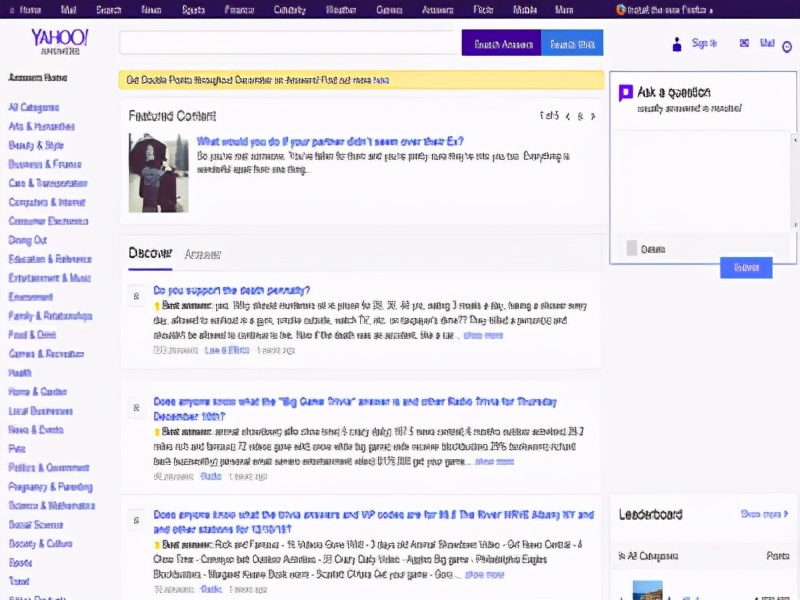Click the Show more arrow in the Leaderboard
800x600 pixels.
(786, 514)
